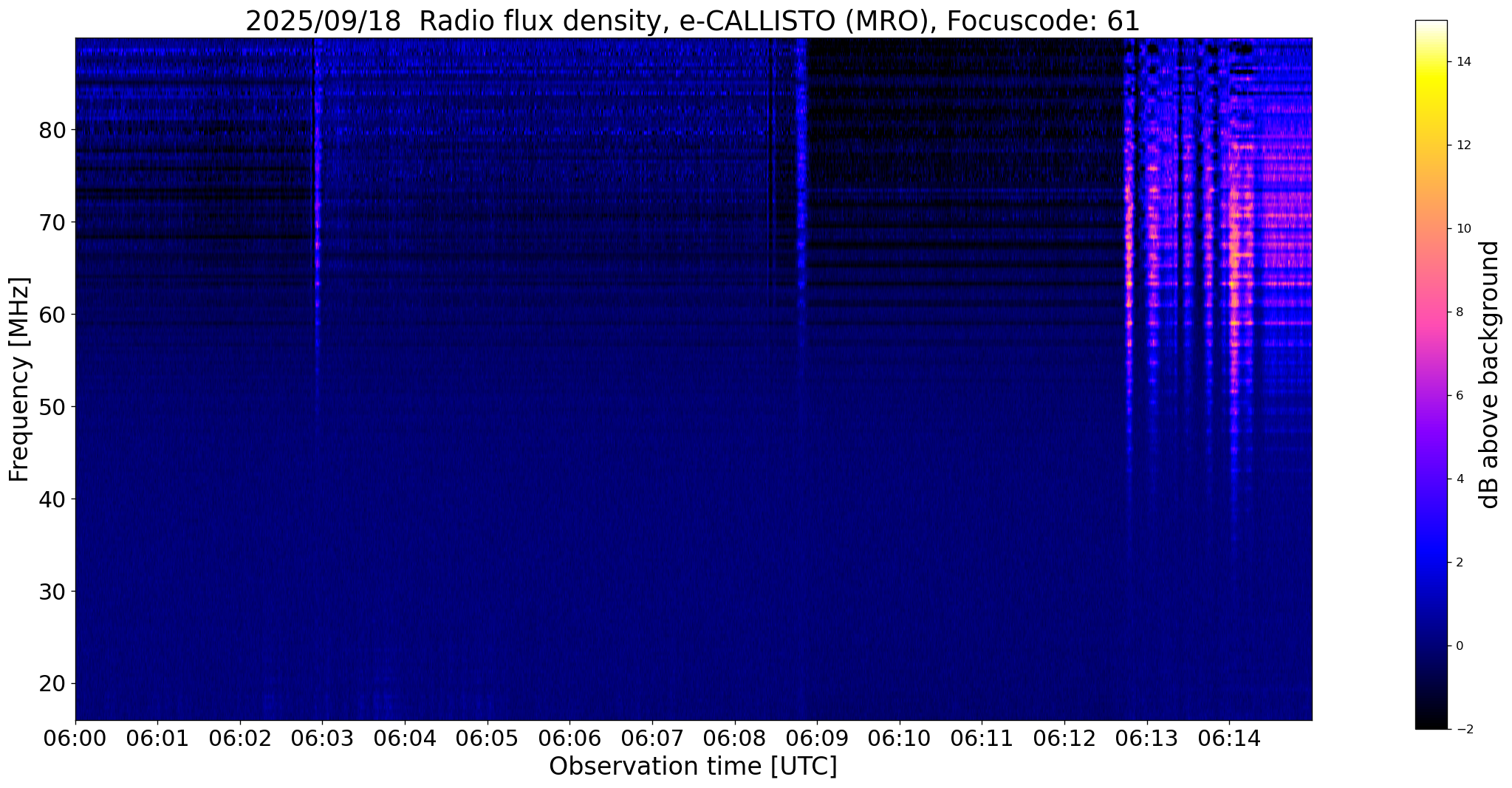This screenshot has width=1512, height=788.
Task: Click the colorbar tick value 2
Action: click(x=1458, y=563)
